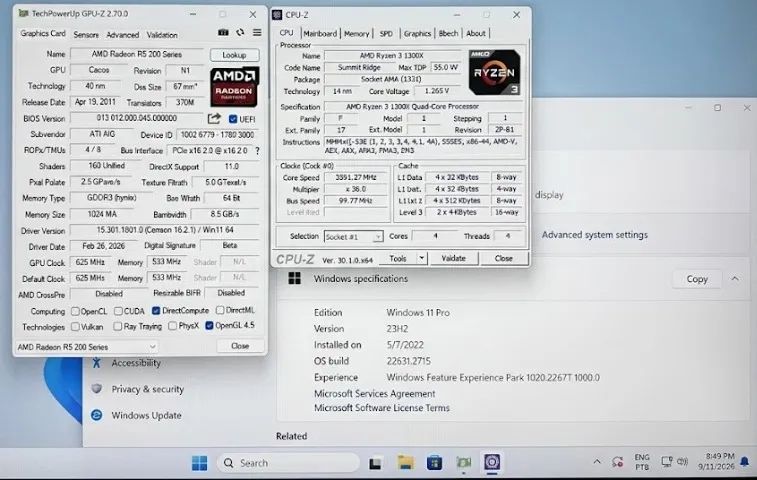
Task: Select About tab in CPU-Z
Action: coord(476,33)
